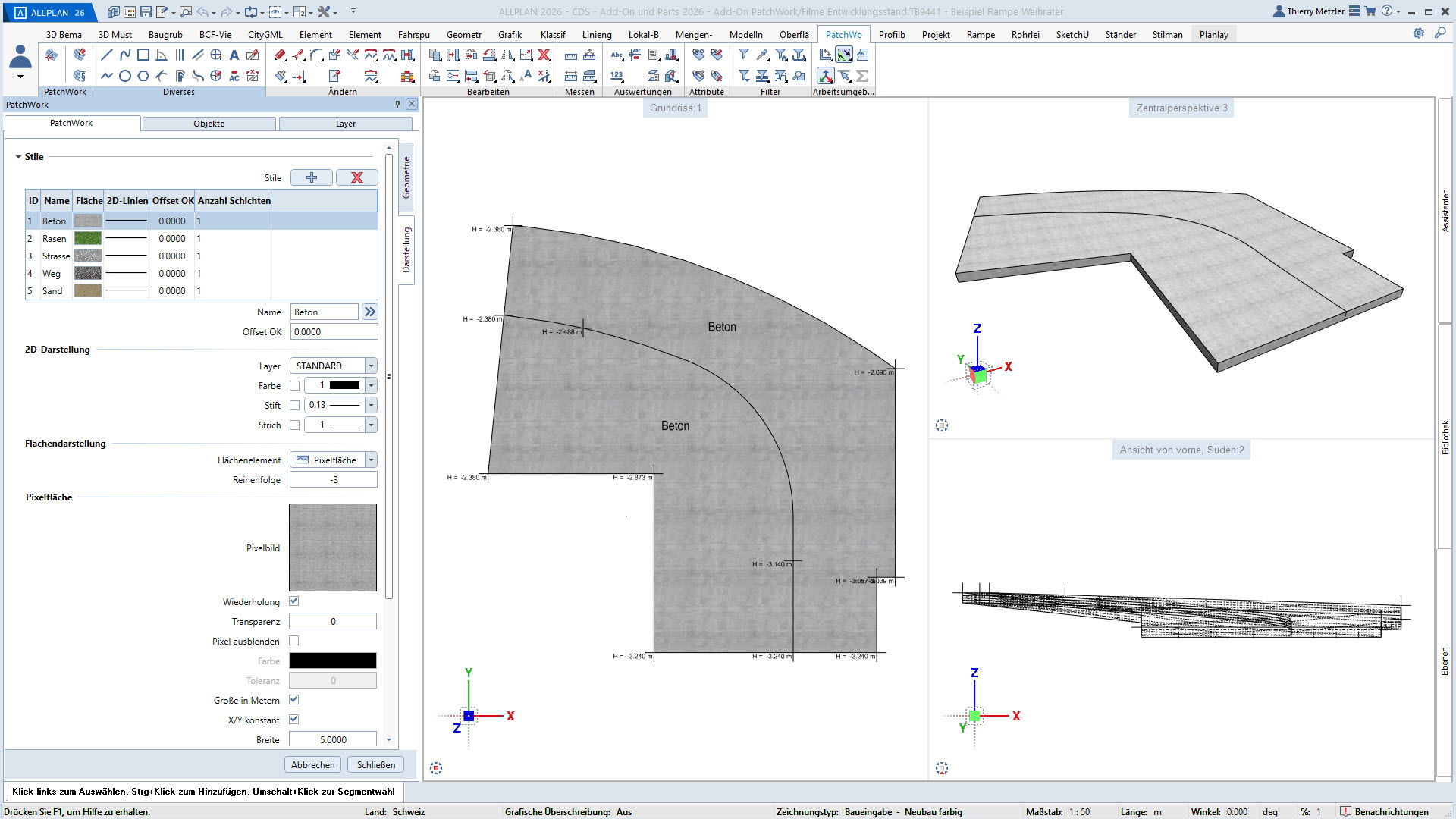Open the Layer STANDARD dropdown
Viewport: 1456px width, 819px height.
[x=371, y=366]
